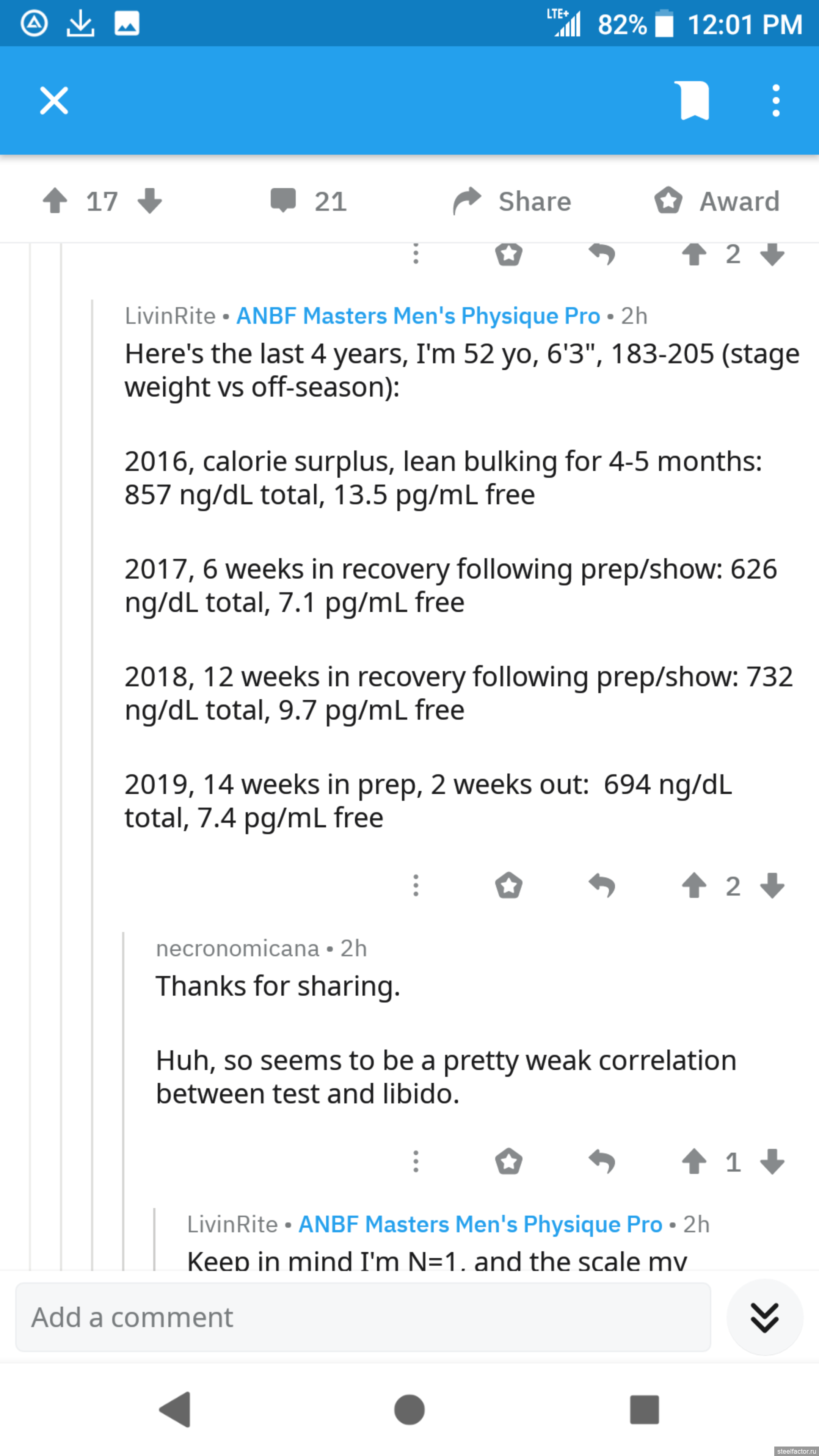The image size is (819, 1456).
Task: Close the post with the X button
Action: [54, 100]
